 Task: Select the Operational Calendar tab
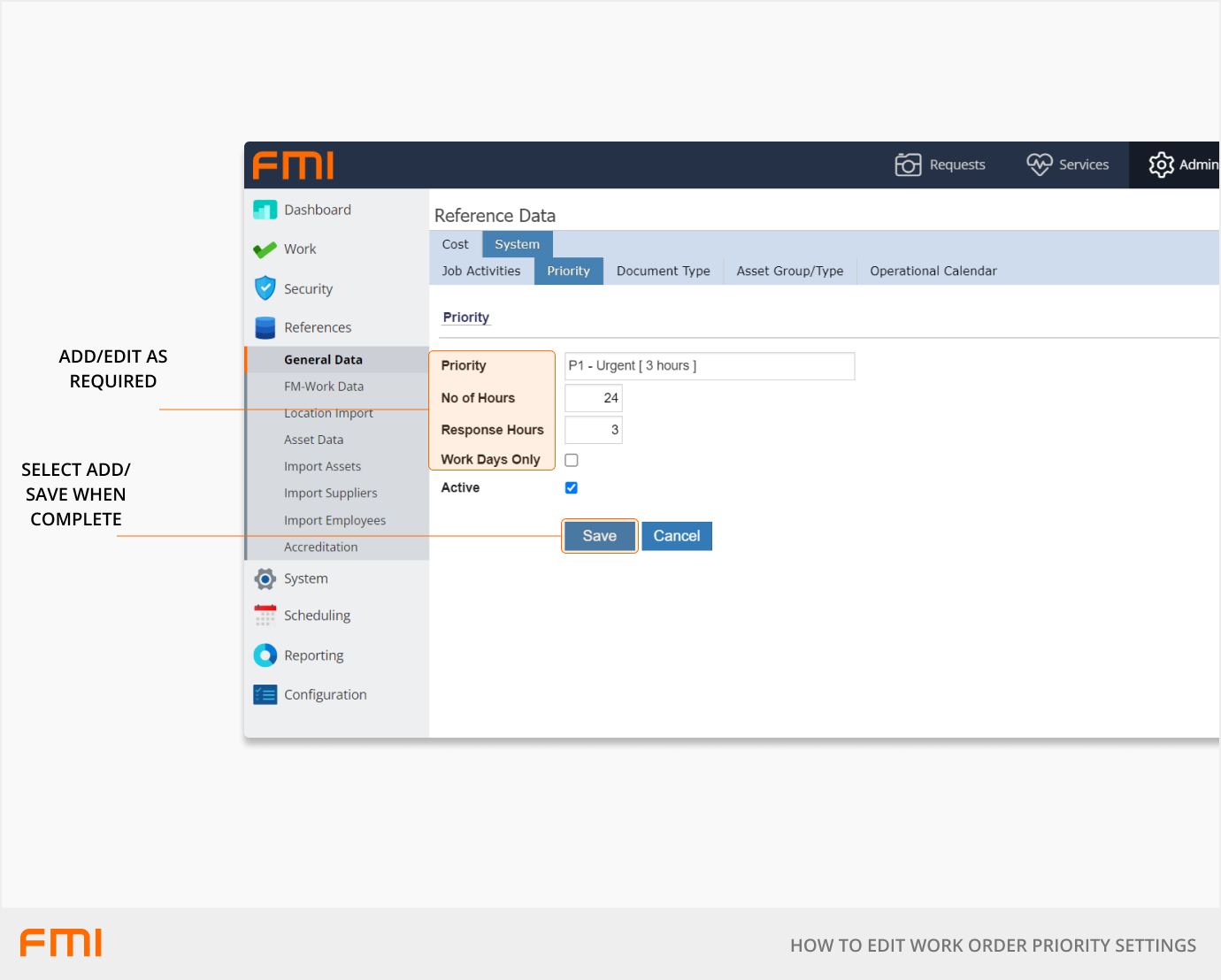point(933,272)
